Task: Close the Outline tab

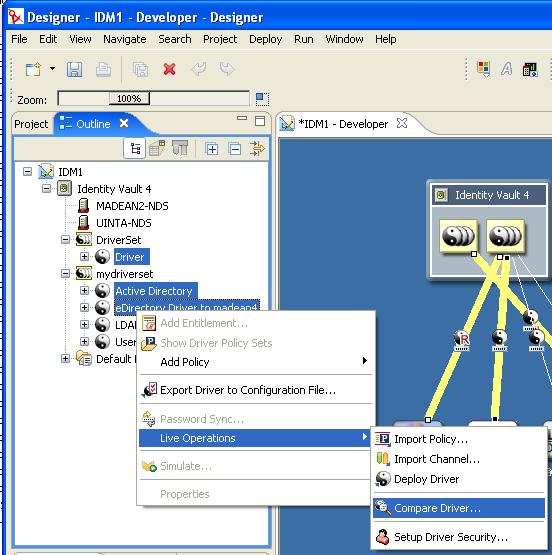Action: click(x=124, y=123)
